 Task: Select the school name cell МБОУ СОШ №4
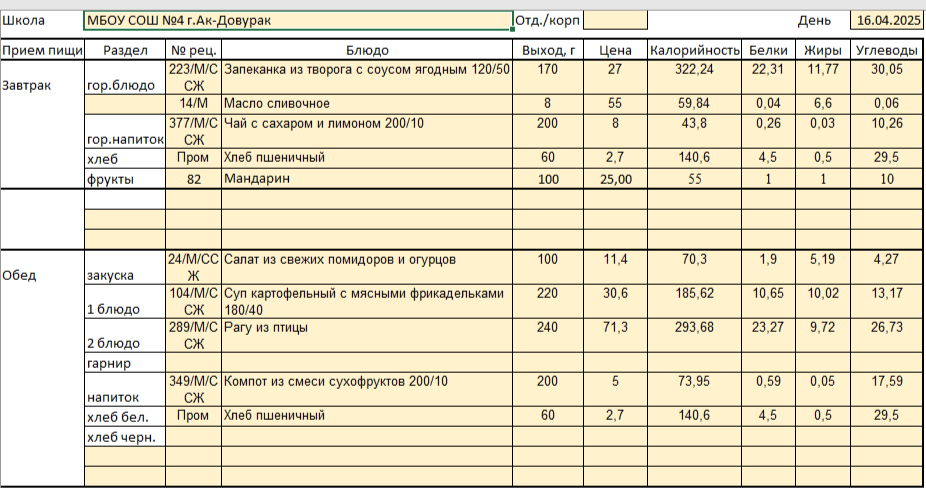coord(297,21)
